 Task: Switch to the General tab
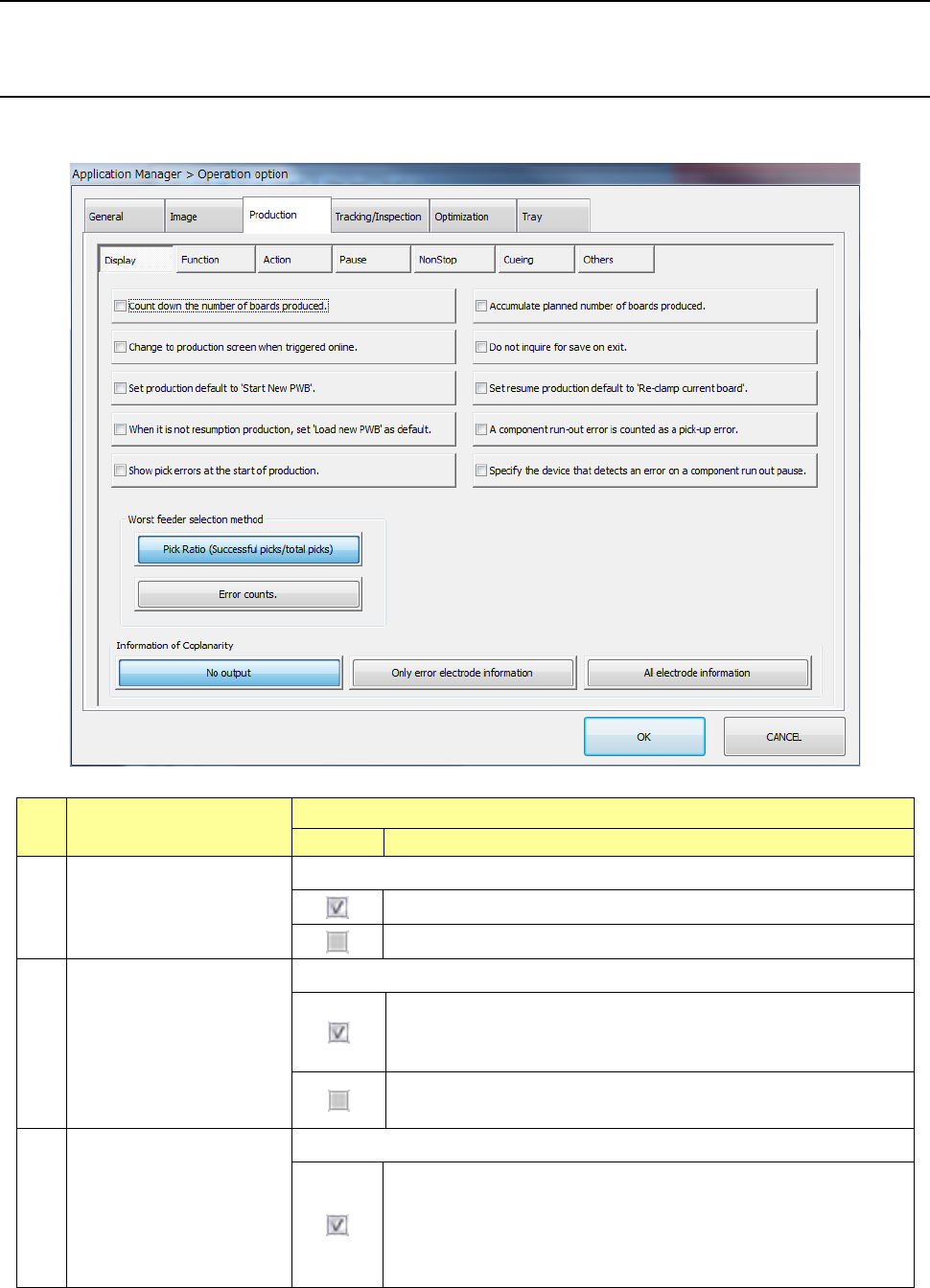124,217
